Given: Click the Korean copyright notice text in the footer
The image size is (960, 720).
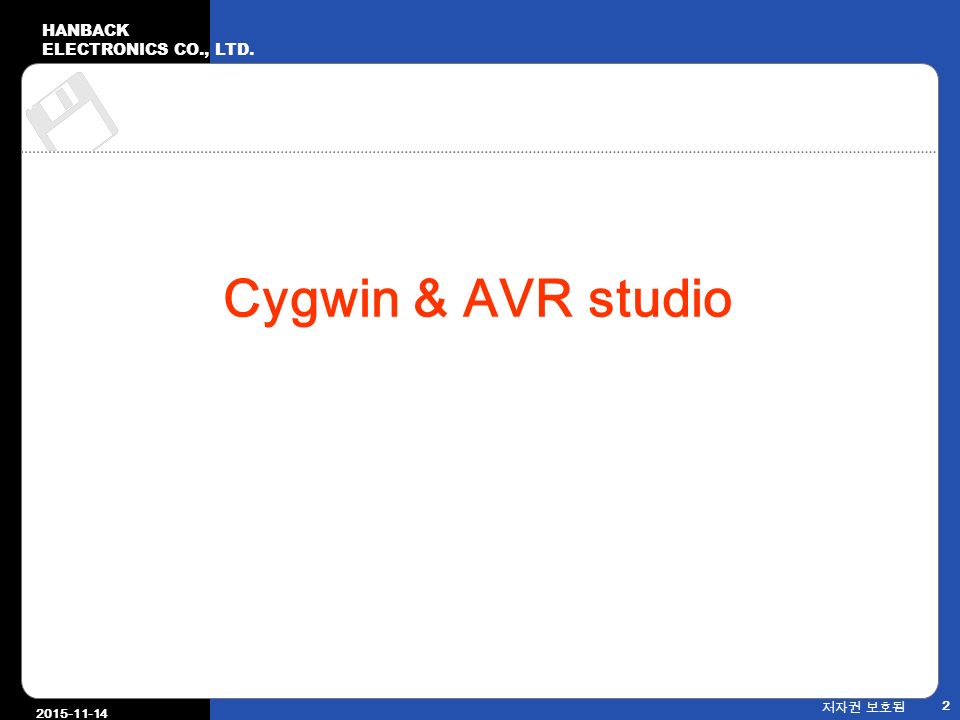Looking at the screenshot, I should [x=863, y=707].
